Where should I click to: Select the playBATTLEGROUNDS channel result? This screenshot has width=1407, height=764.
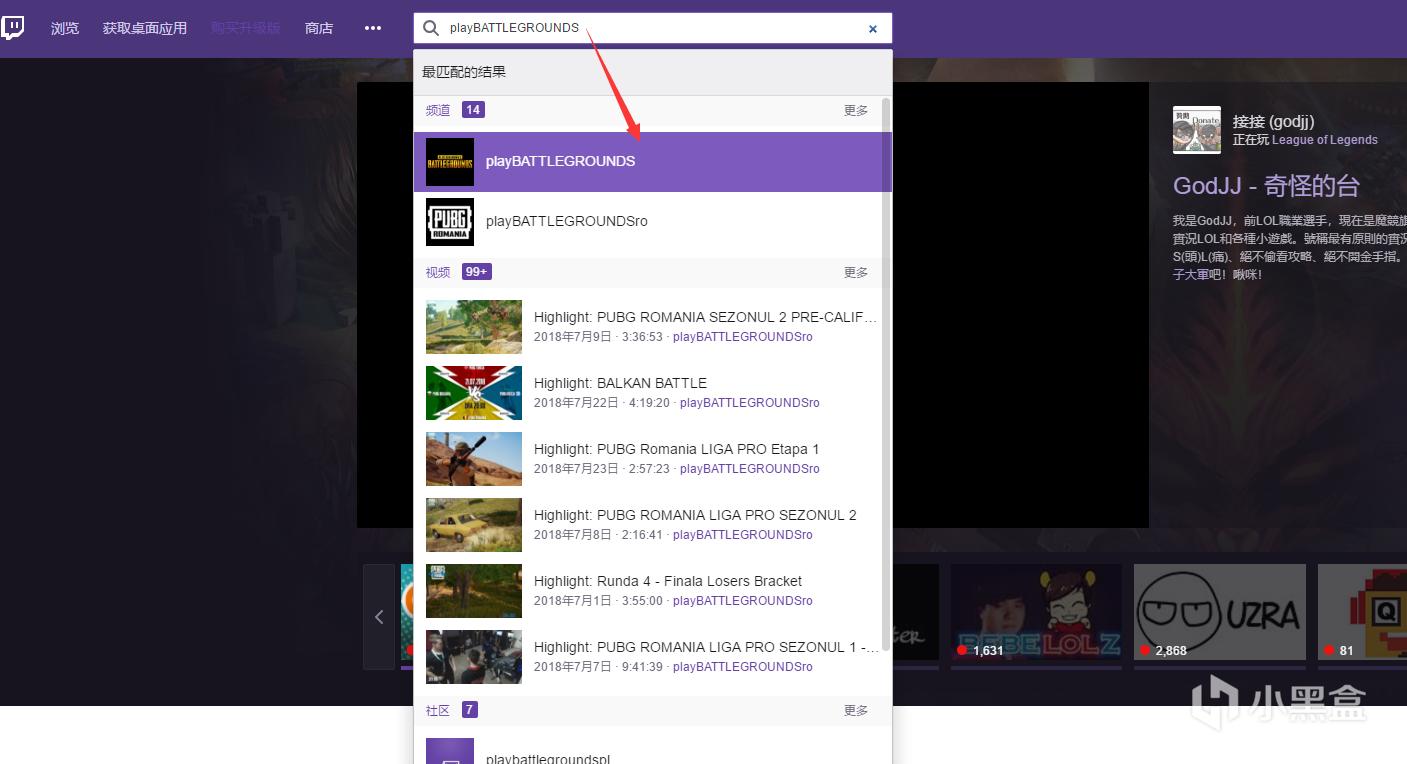(560, 161)
